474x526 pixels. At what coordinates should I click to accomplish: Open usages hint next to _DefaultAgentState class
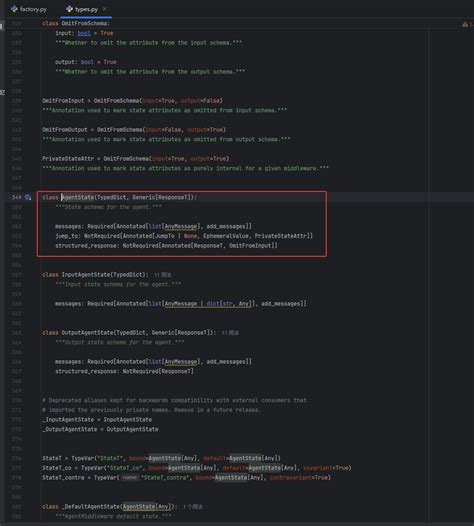[193, 507]
